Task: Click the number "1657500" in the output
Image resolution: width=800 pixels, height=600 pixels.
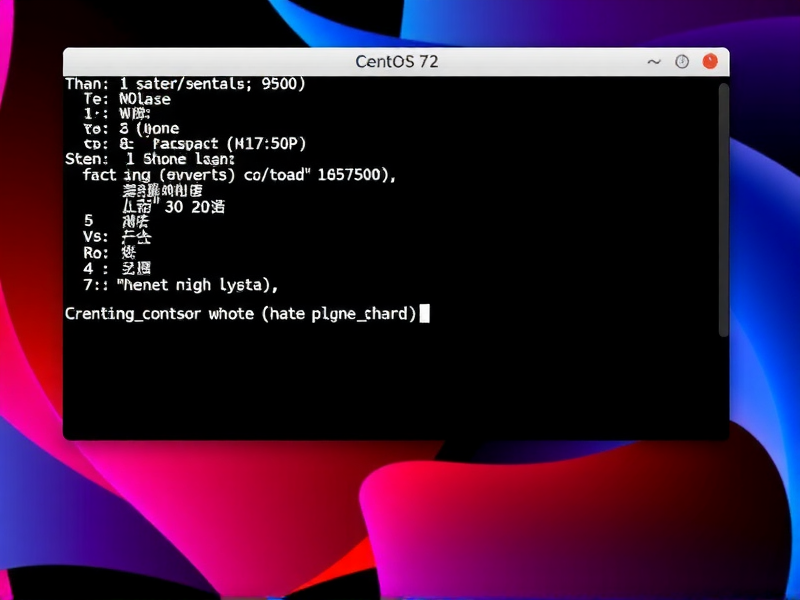Action: 355,174
